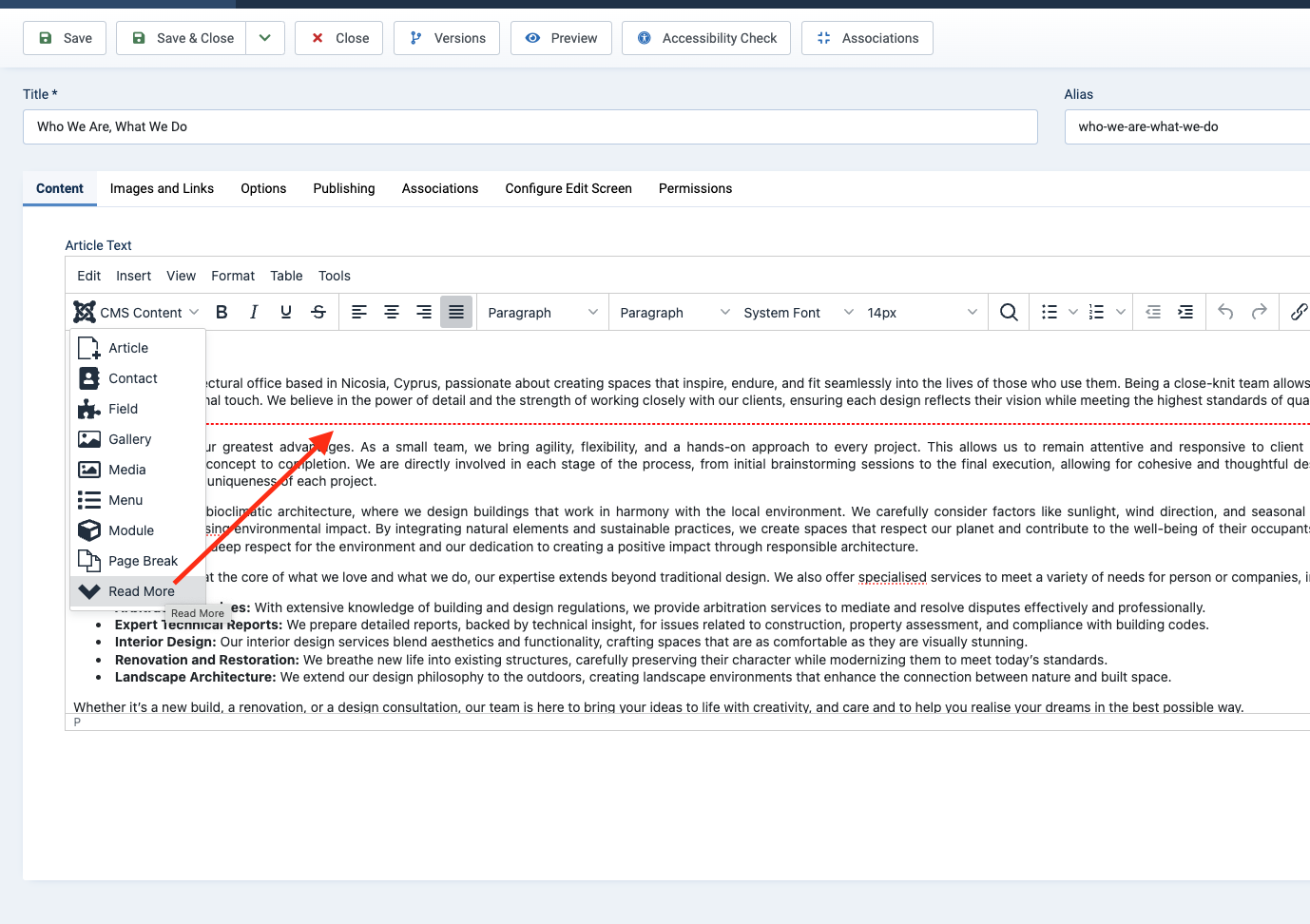Click the Title input field
1310x924 pixels.
click(530, 126)
